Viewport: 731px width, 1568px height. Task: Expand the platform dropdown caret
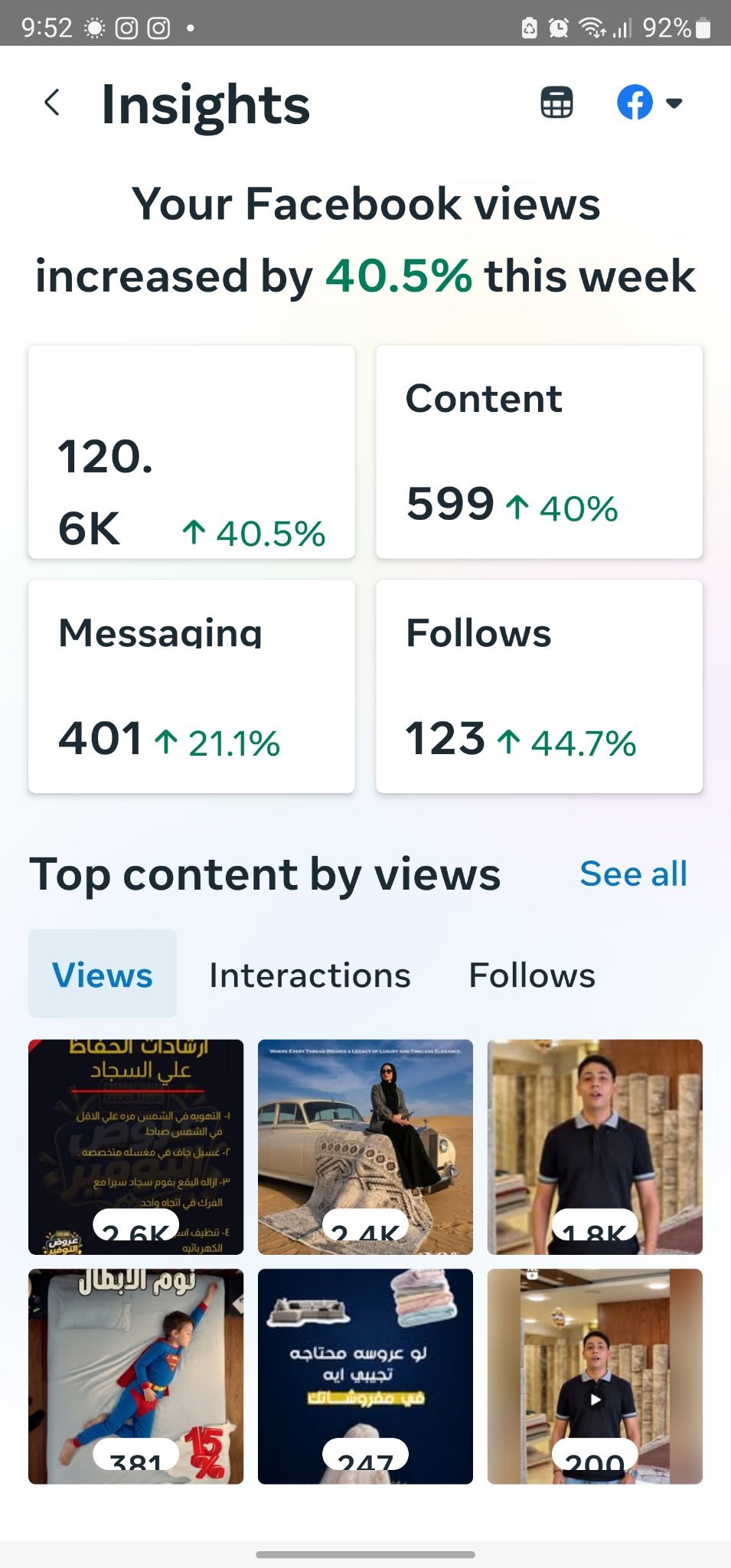pyautogui.click(x=674, y=103)
